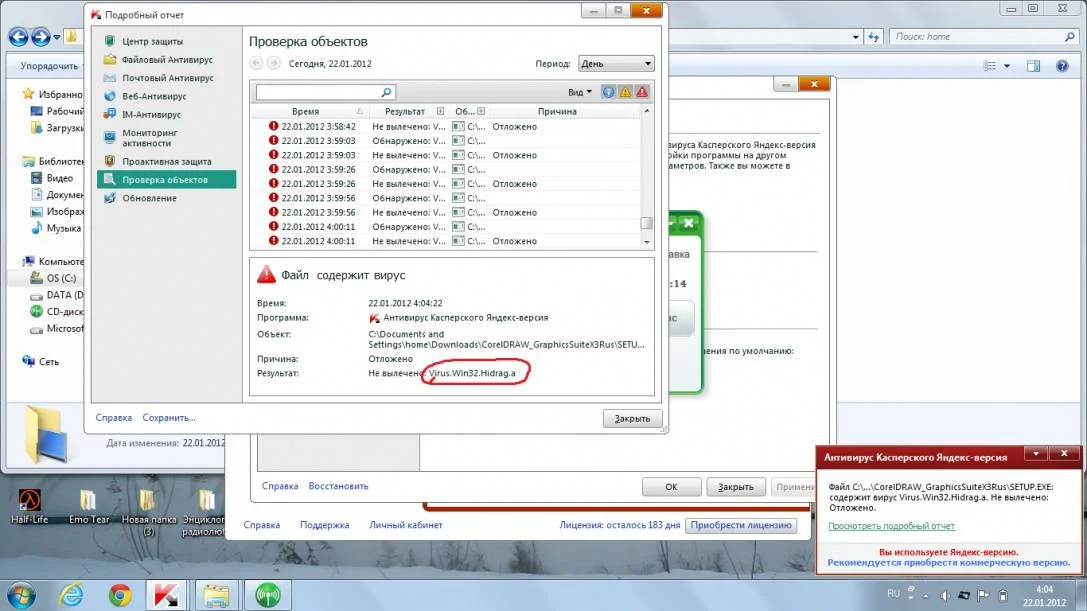Click Explorer search box Поиск: home
The image size is (1087, 611).
coord(984,37)
